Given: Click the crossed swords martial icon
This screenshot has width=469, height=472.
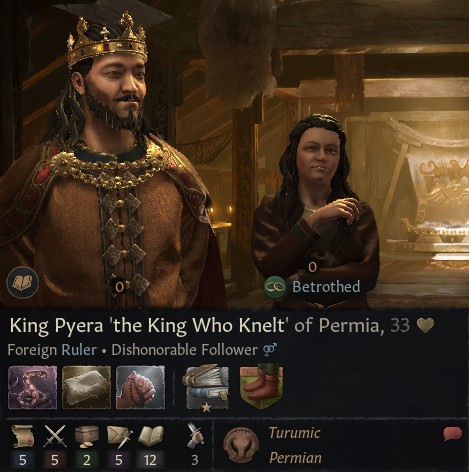Looking at the screenshot, I should coord(55,436).
